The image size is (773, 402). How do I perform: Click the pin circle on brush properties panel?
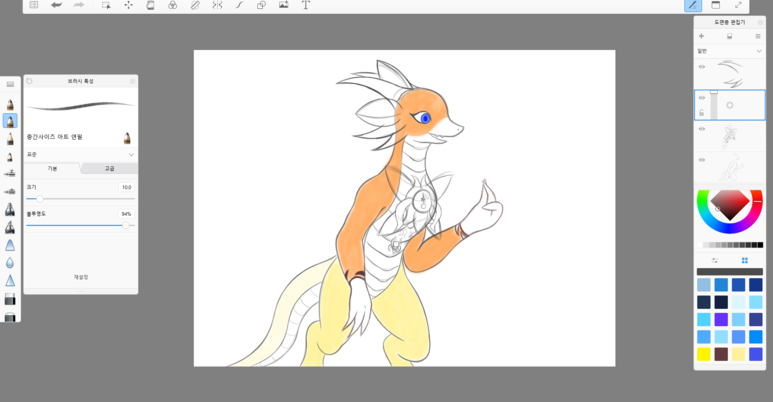click(x=29, y=81)
